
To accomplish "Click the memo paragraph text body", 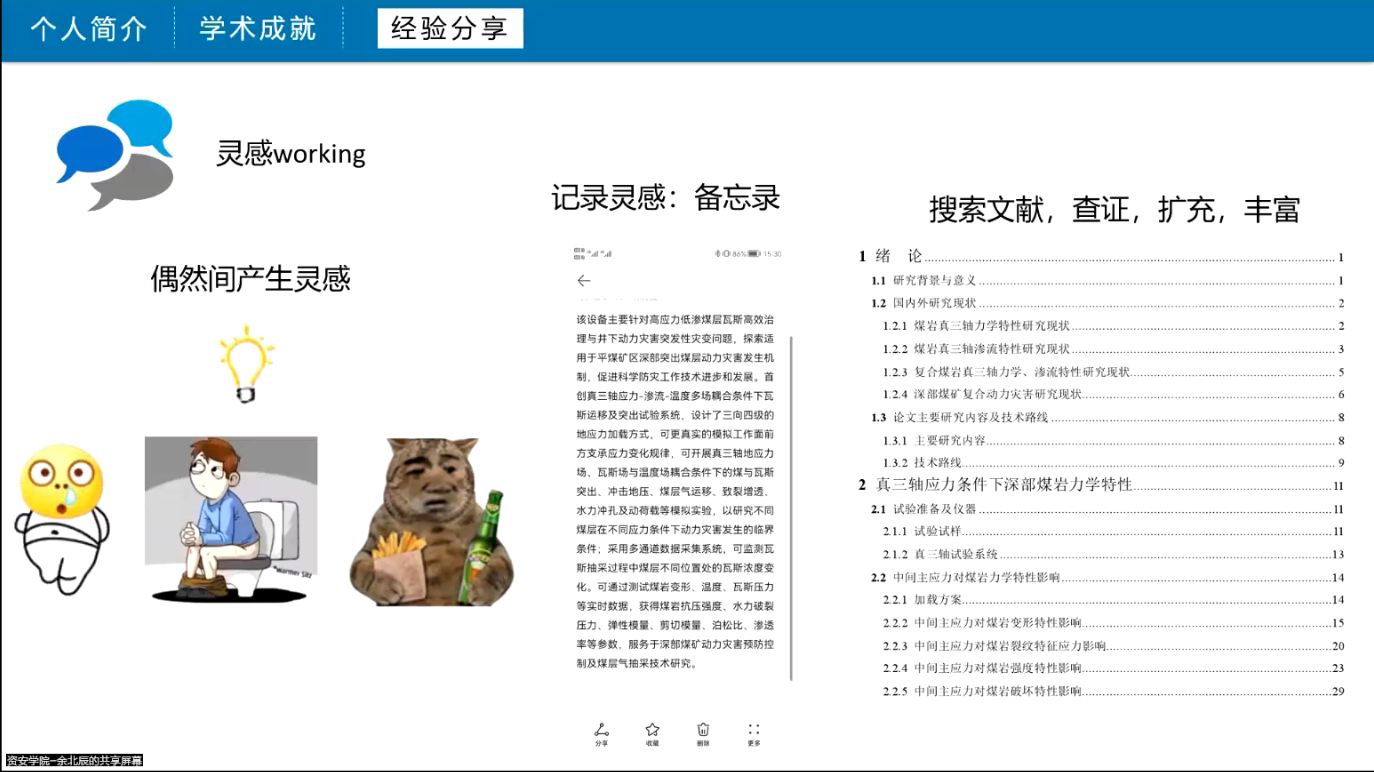I will point(676,491).
